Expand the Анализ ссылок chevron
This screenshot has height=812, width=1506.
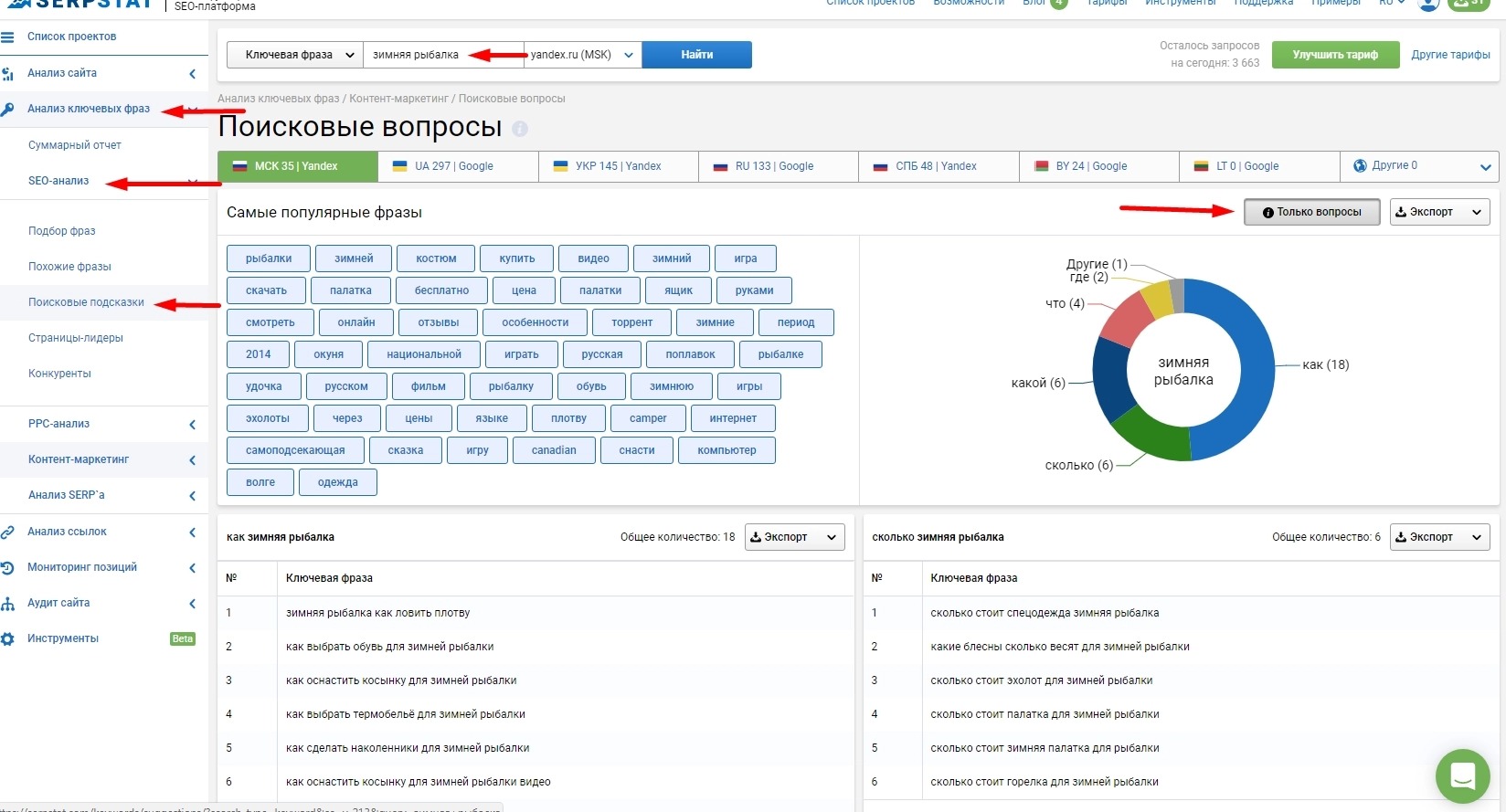(192, 533)
